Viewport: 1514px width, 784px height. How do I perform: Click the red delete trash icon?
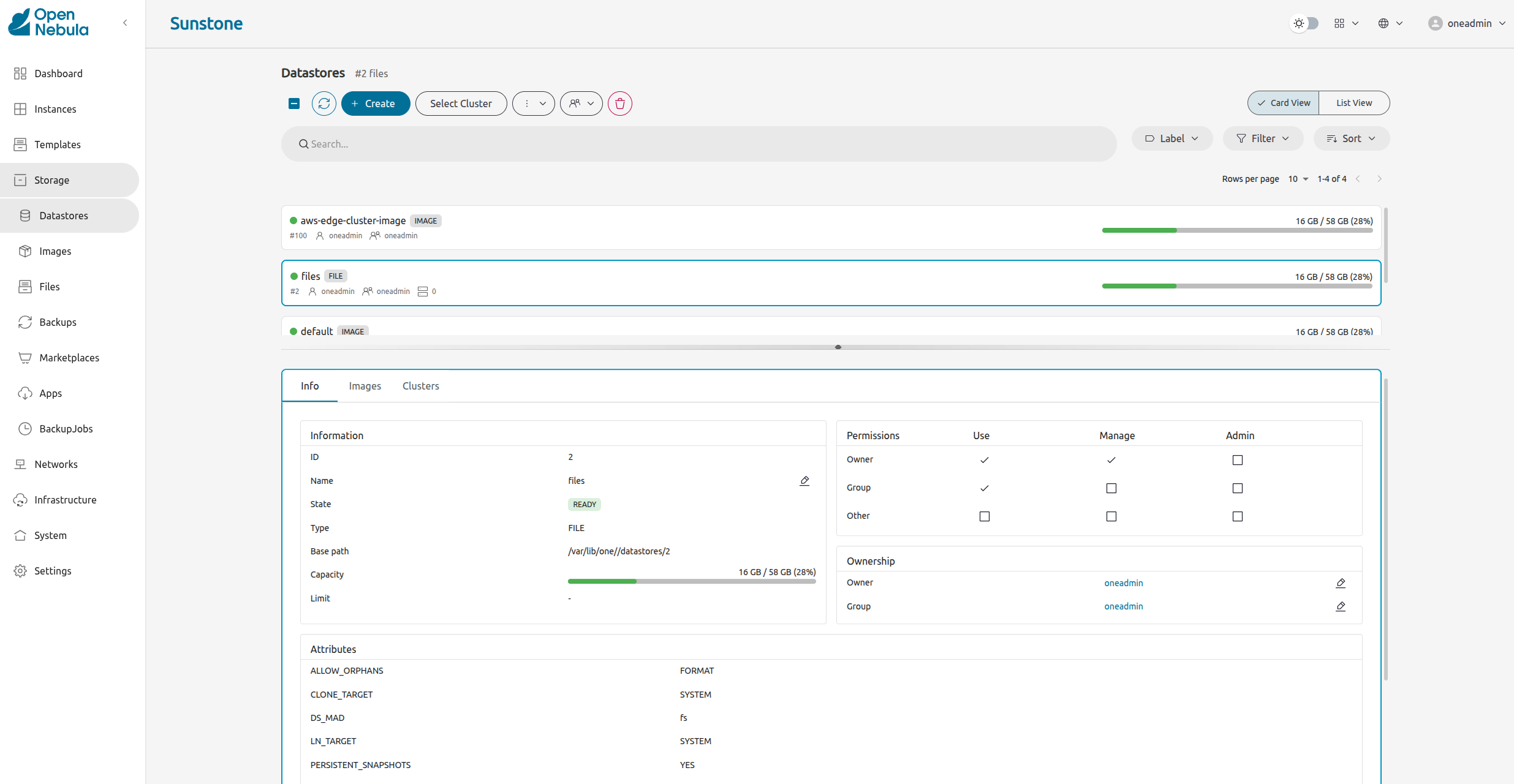pyautogui.click(x=619, y=104)
